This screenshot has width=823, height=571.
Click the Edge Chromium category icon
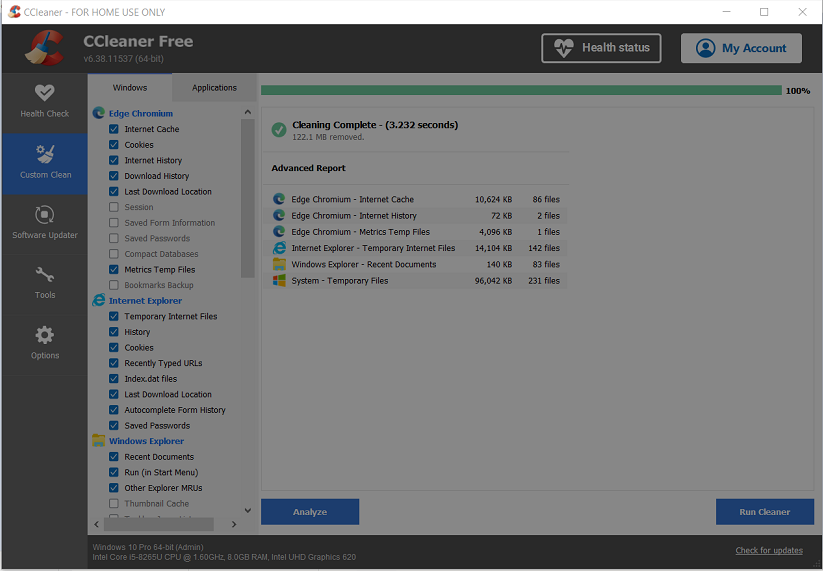click(x=99, y=113)
